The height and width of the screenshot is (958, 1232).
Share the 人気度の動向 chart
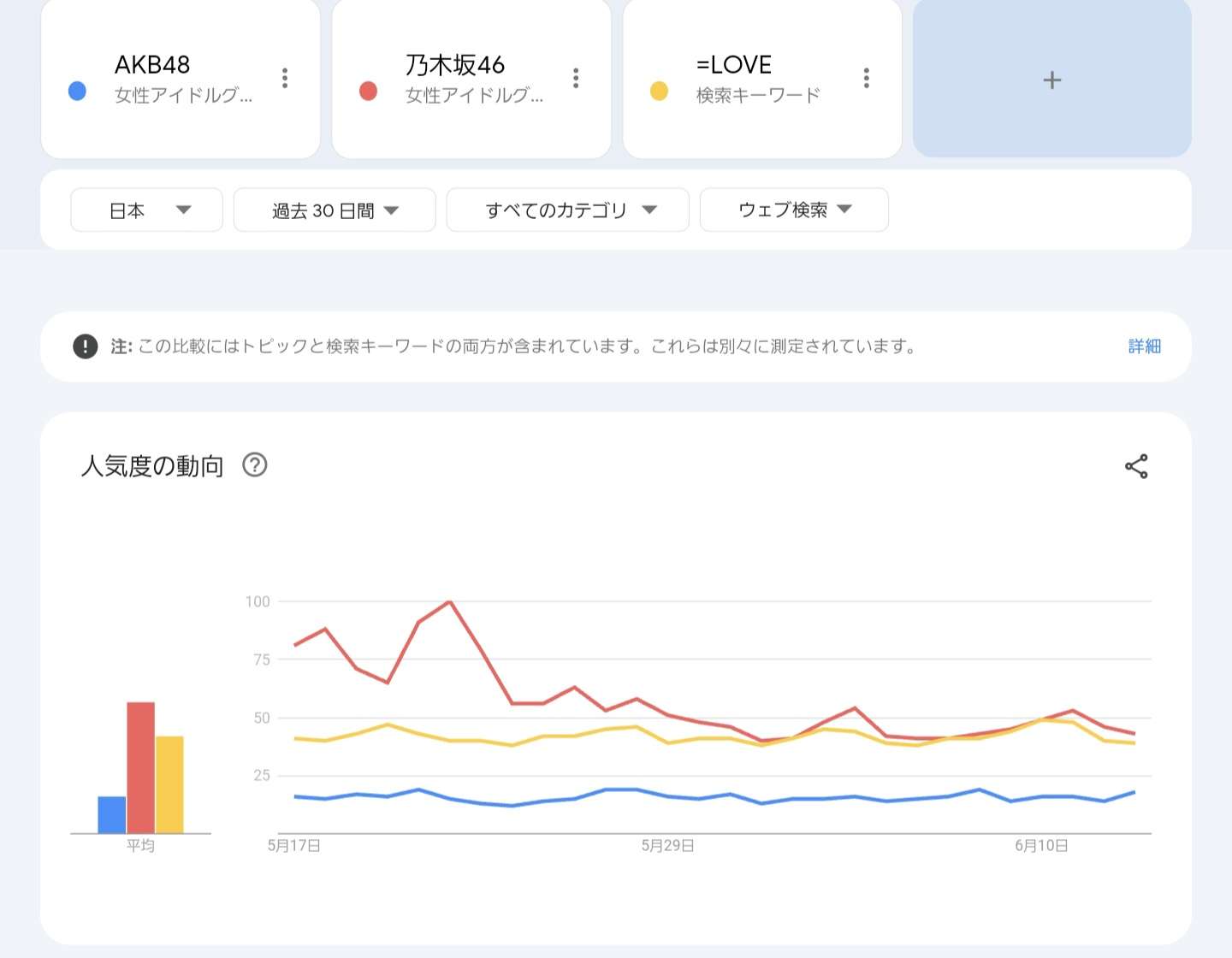[x=1136, y=466]
